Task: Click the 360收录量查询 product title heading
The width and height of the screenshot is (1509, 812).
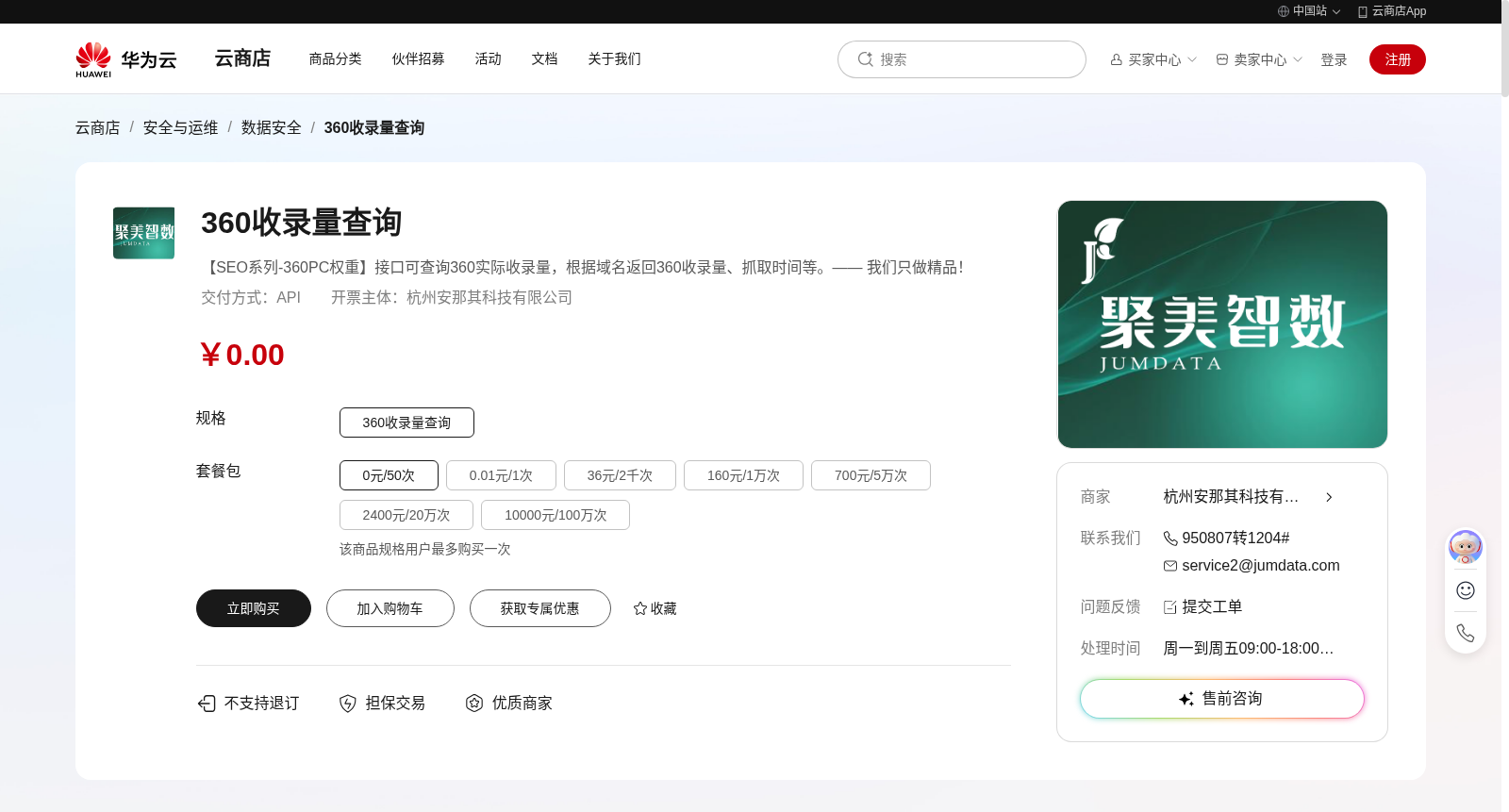Action: click(302, 223)
